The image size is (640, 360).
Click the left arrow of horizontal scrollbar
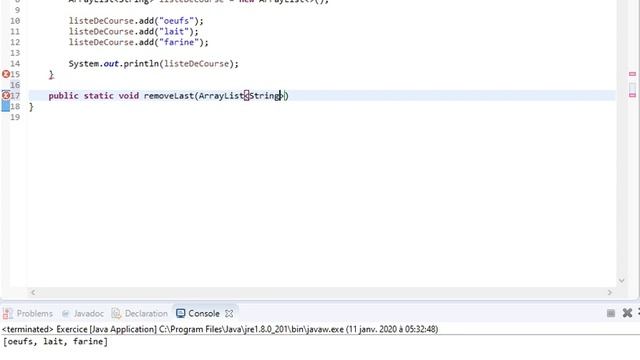33,292
